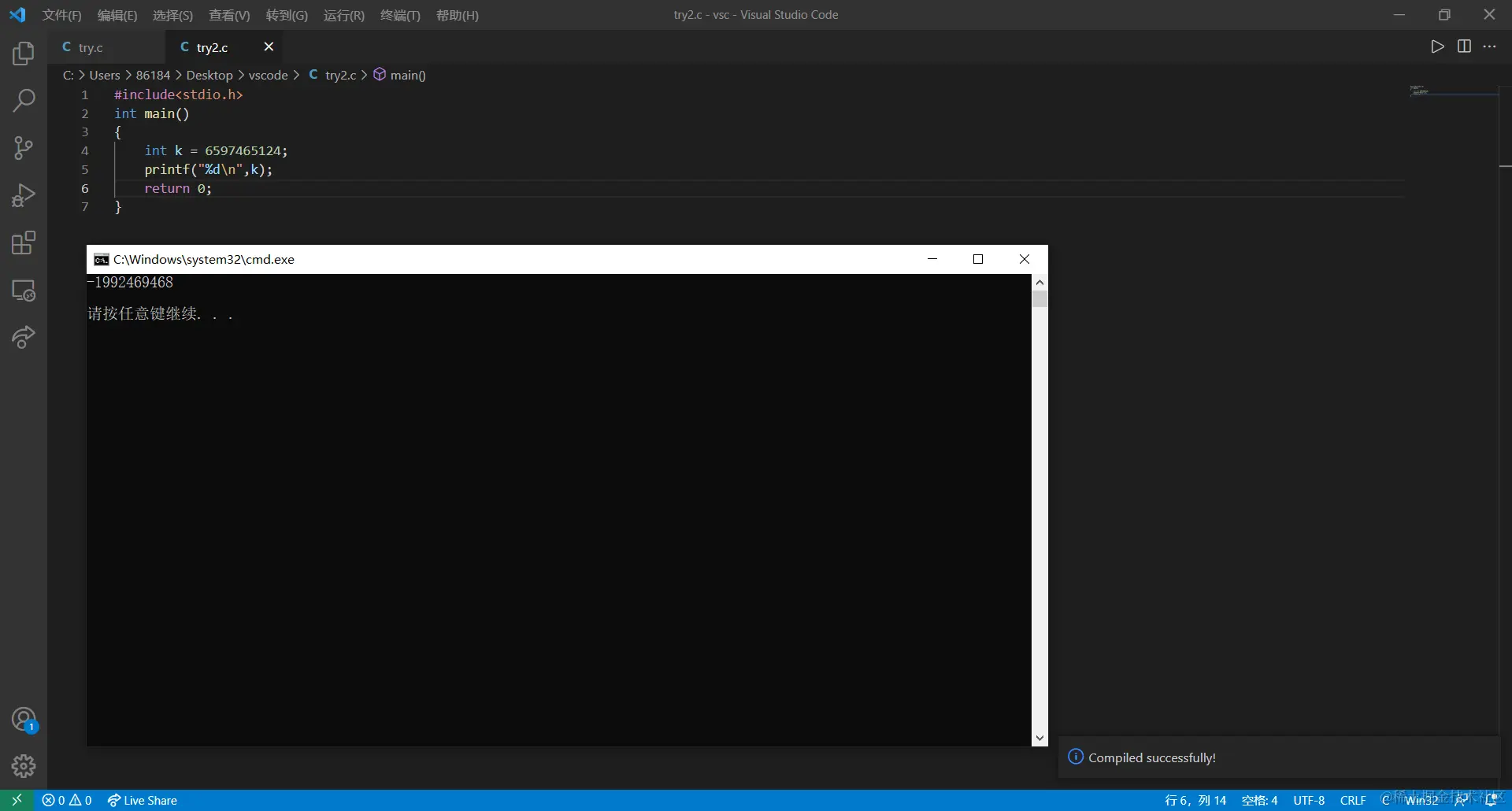Click line 4 declaring int k
The image size is (1512, 811).
216,150
